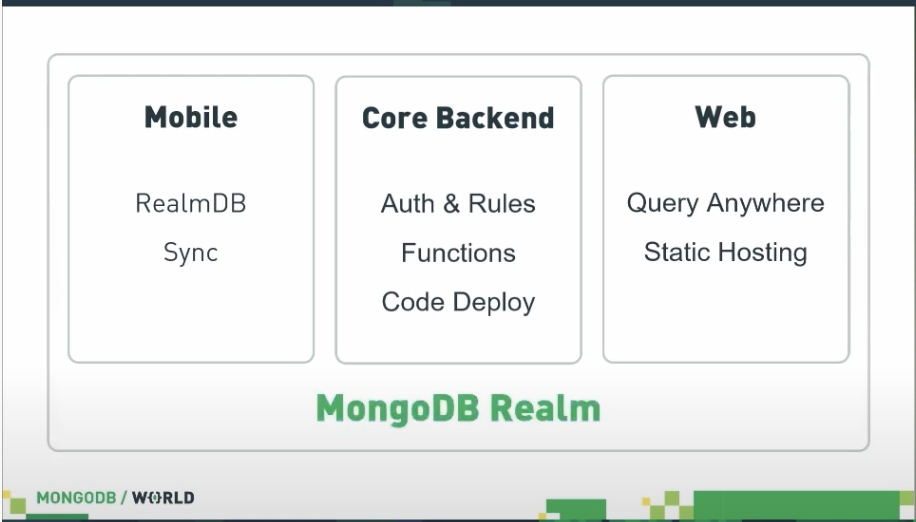Select the Auth & Rules item
The height and width of the screenshot is (522, 916).
pos(458,204)
